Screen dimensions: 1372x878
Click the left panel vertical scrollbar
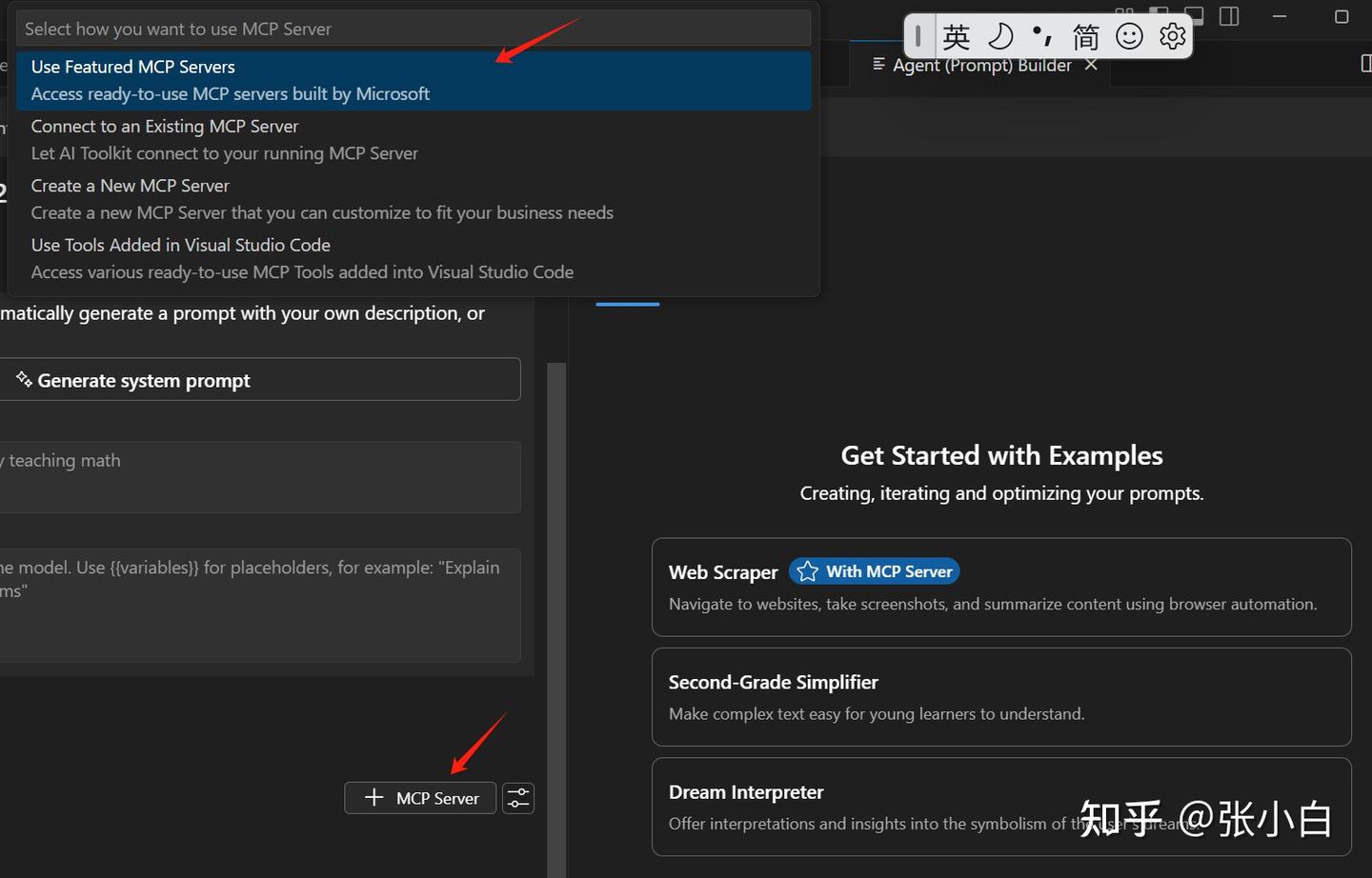pyautogui.click(x=556, y=619)
